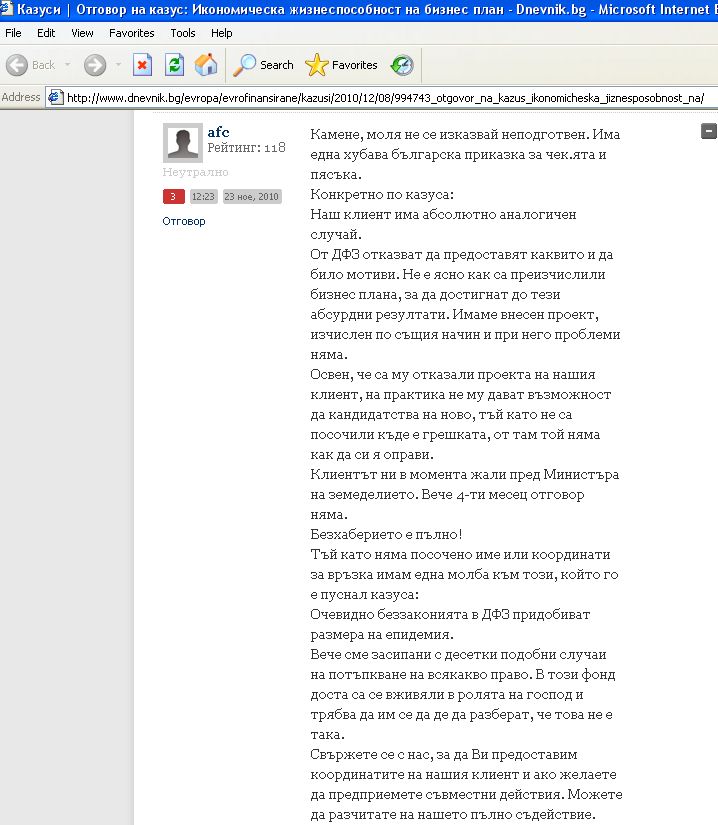Click the Back navigation arrow icon

pyautogui.click(x=17, y=65)
